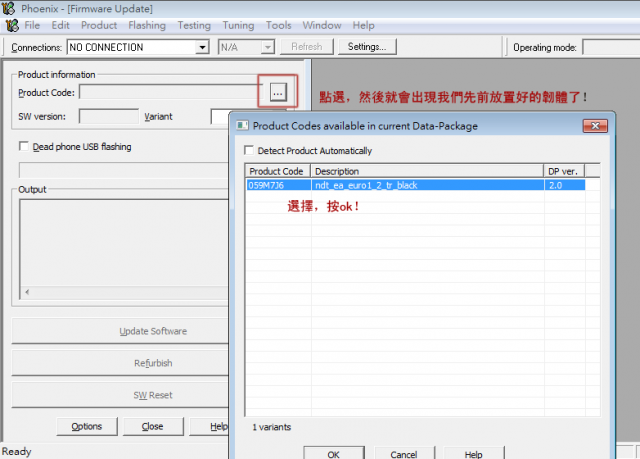Click Cancel in Product Codes dialog
640x459 pixels.
click(x=404, y=454)
